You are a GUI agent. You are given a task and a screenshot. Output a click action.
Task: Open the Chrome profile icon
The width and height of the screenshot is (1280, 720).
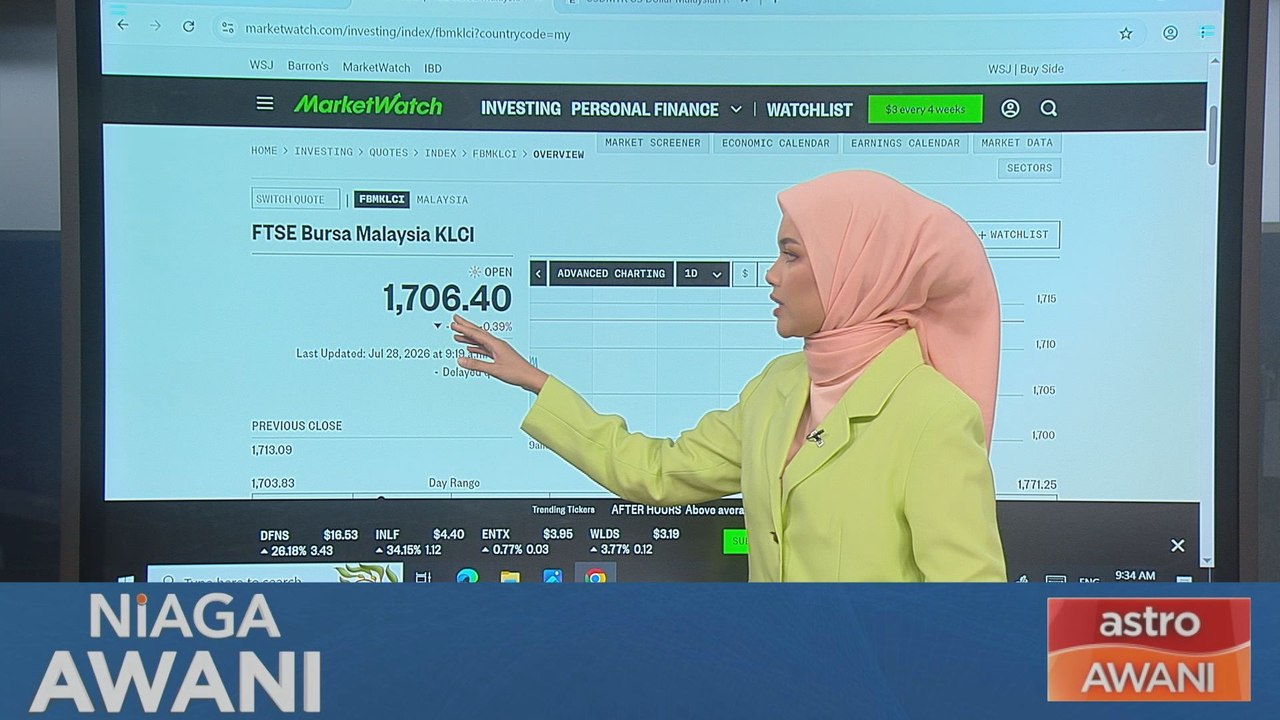[1170, 33]
